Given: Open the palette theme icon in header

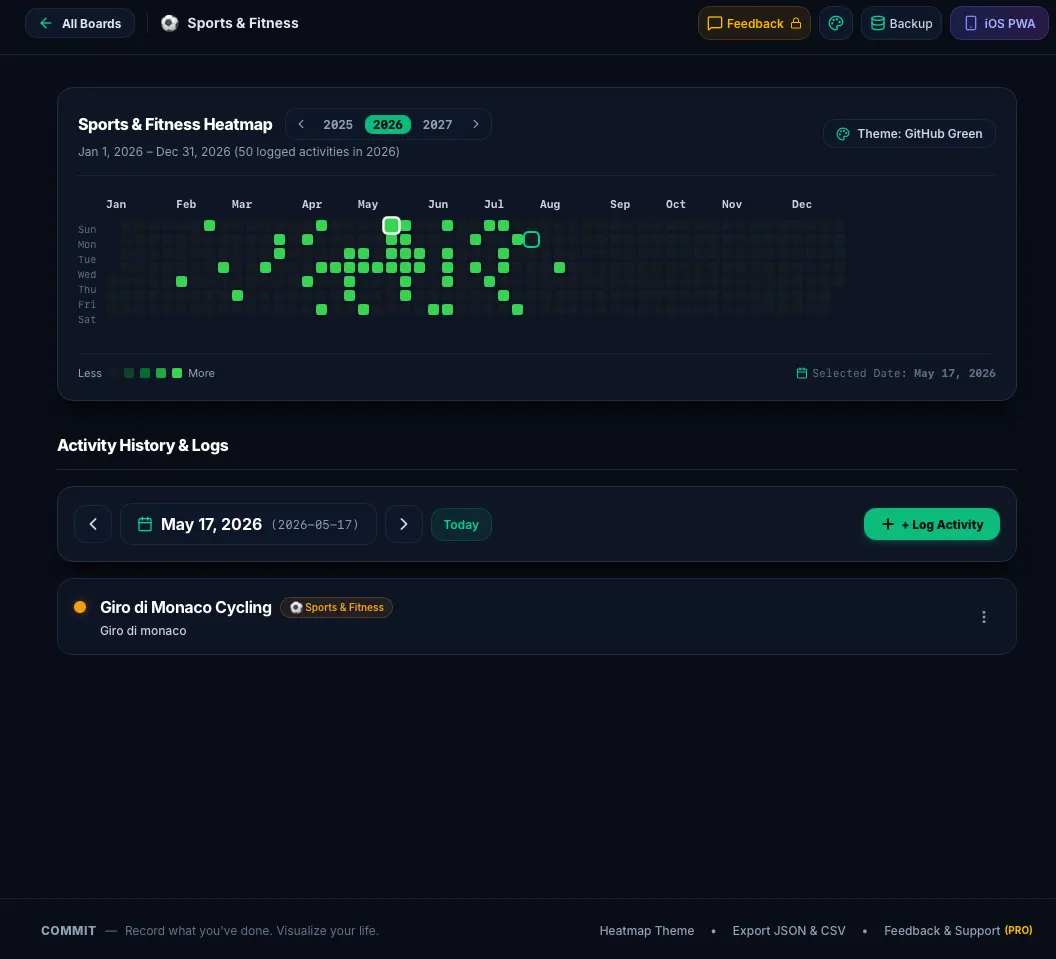Looking at the screenshot, I should 836,24.
